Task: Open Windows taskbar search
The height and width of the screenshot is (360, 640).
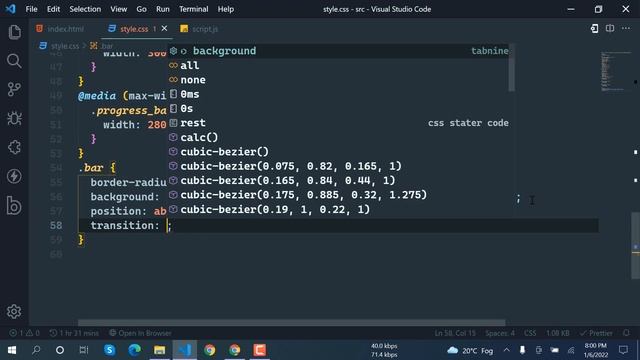Action: click(x=36, y=350)
